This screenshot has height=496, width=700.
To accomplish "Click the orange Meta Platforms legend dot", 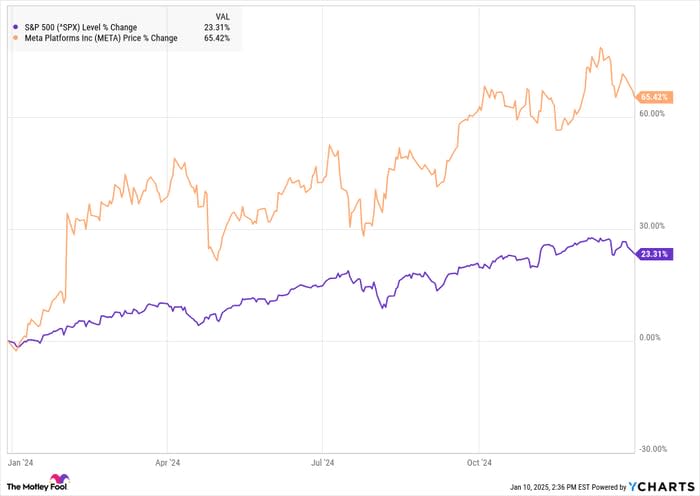I will tap(16, 38).
